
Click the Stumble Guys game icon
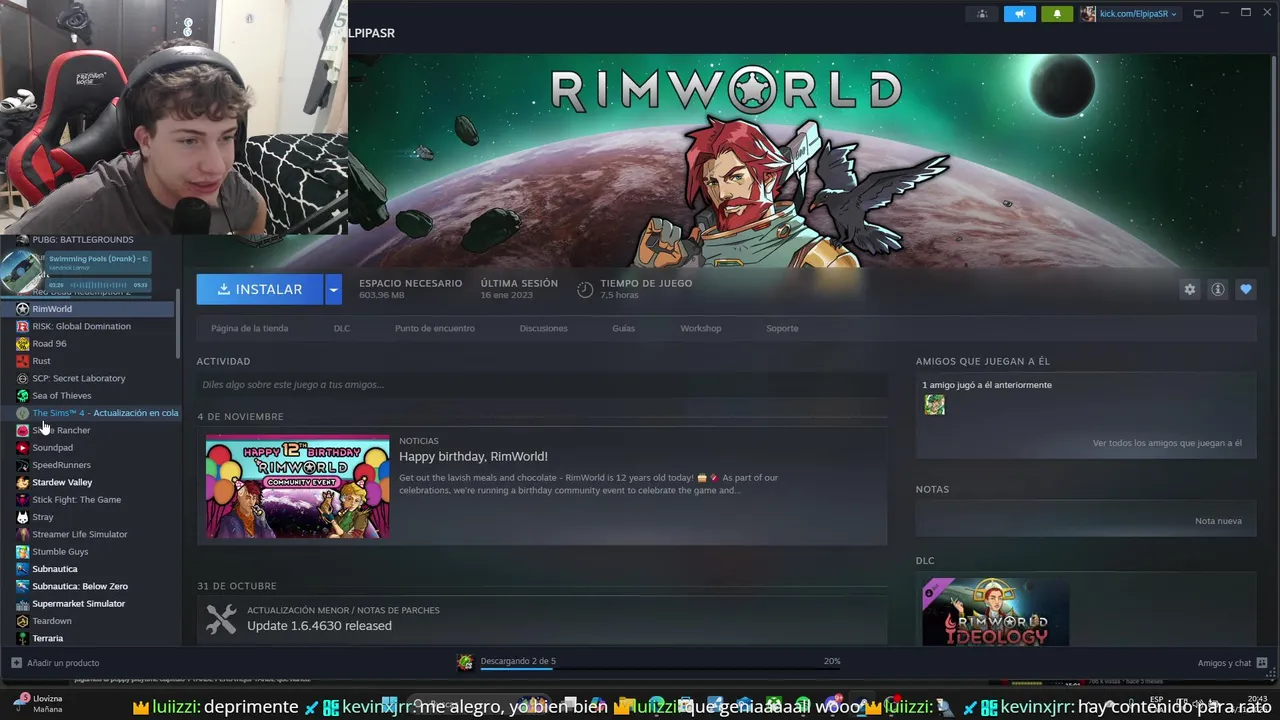point(22,551)
